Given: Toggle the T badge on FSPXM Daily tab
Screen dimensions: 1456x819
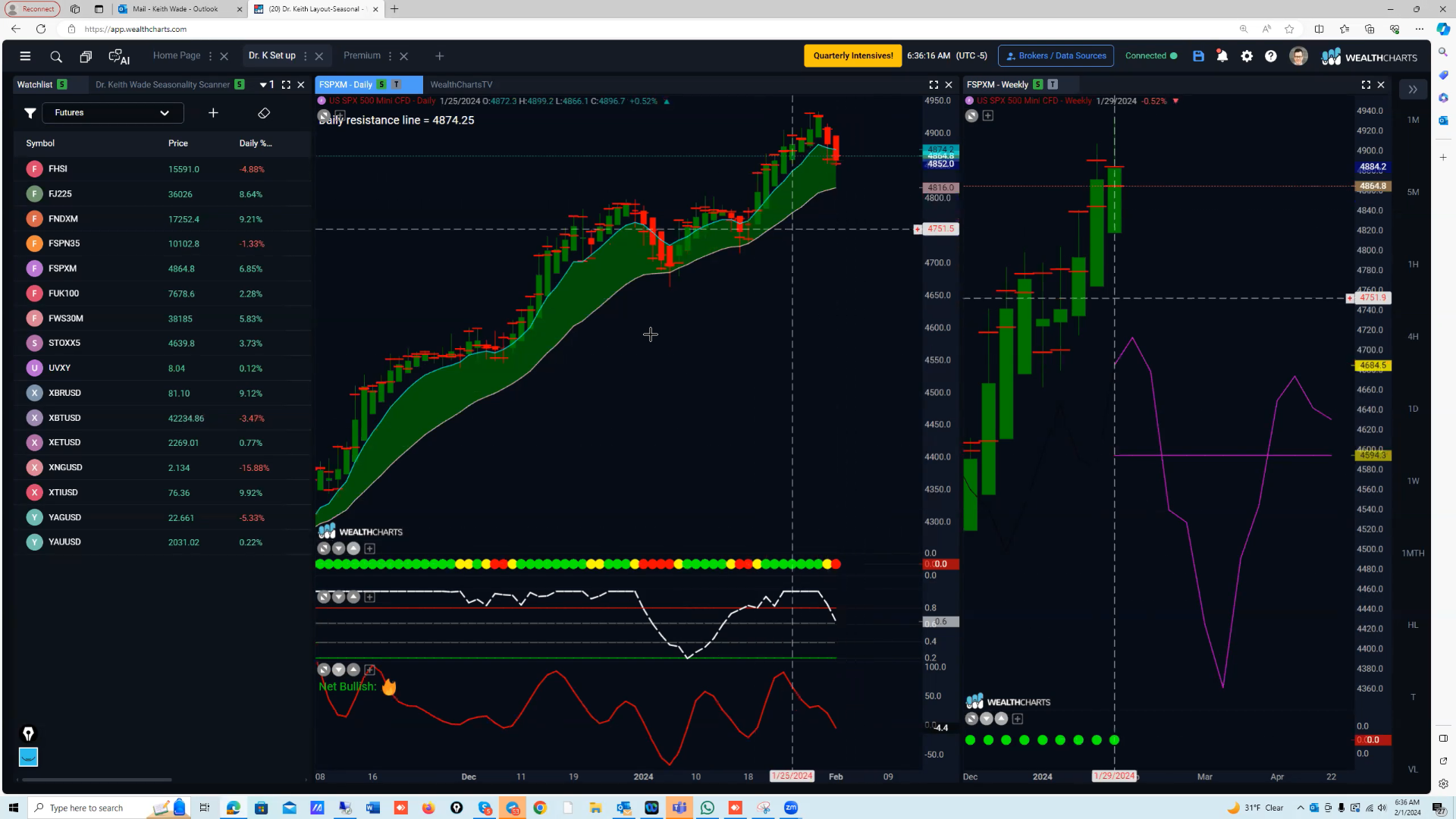Looking at the screenshot, I should (396, 85).
